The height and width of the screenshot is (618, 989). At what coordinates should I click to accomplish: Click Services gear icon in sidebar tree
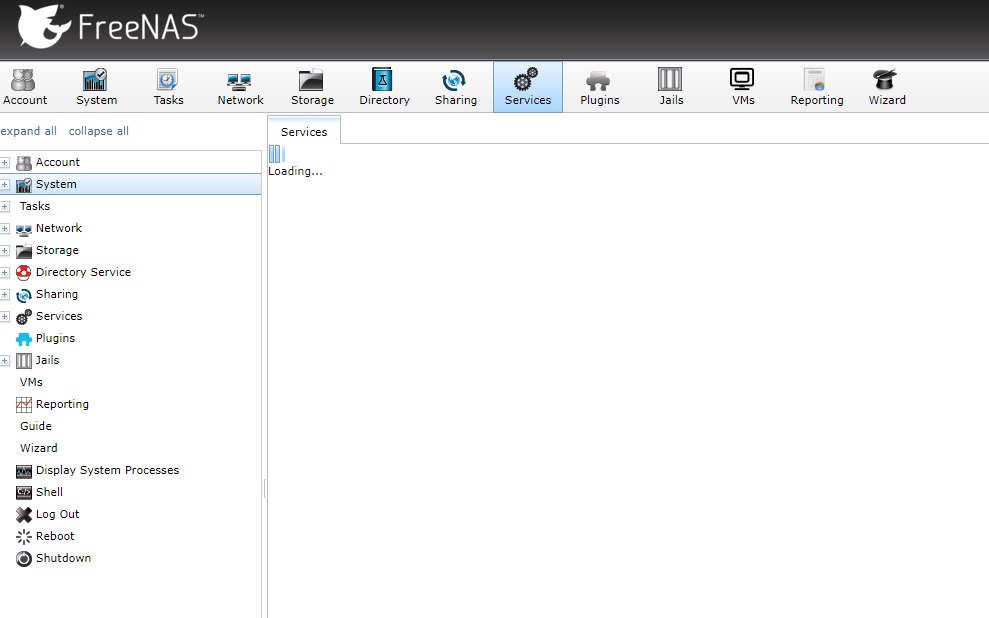[x=24, y=317]
